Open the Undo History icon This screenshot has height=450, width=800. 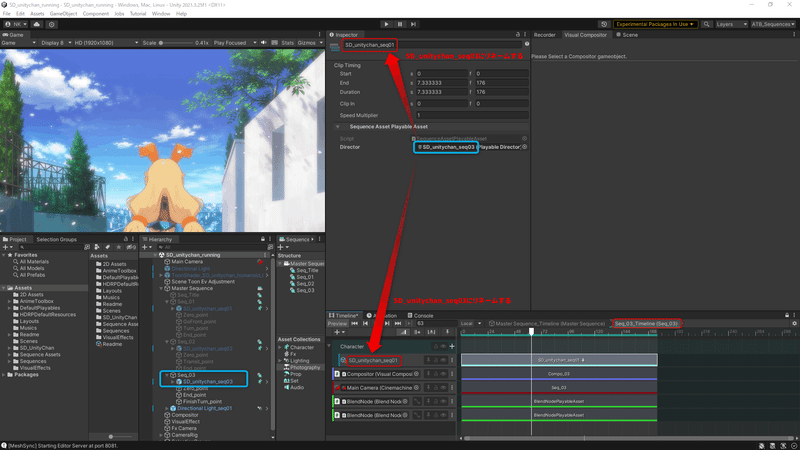(604, 24)
